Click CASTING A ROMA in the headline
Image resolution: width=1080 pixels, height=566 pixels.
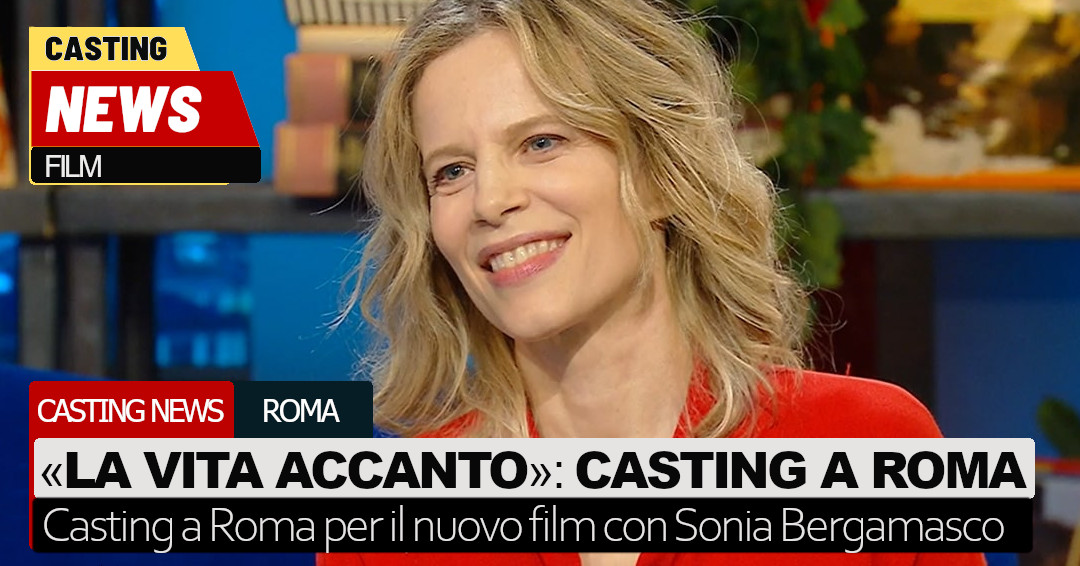[x=800, y=470]
